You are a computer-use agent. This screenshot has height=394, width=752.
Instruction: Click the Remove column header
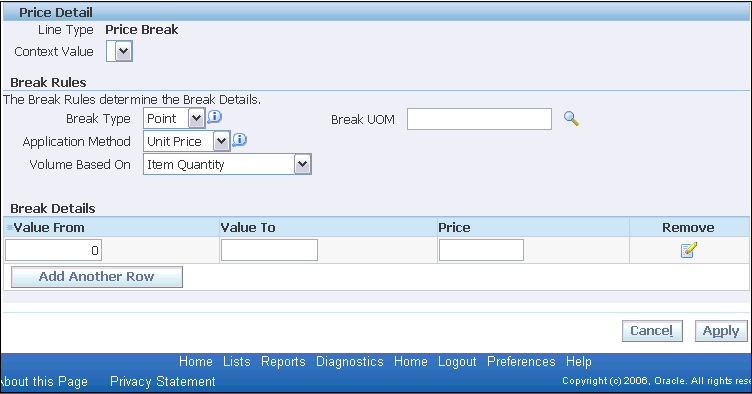(x=688, y=227)
